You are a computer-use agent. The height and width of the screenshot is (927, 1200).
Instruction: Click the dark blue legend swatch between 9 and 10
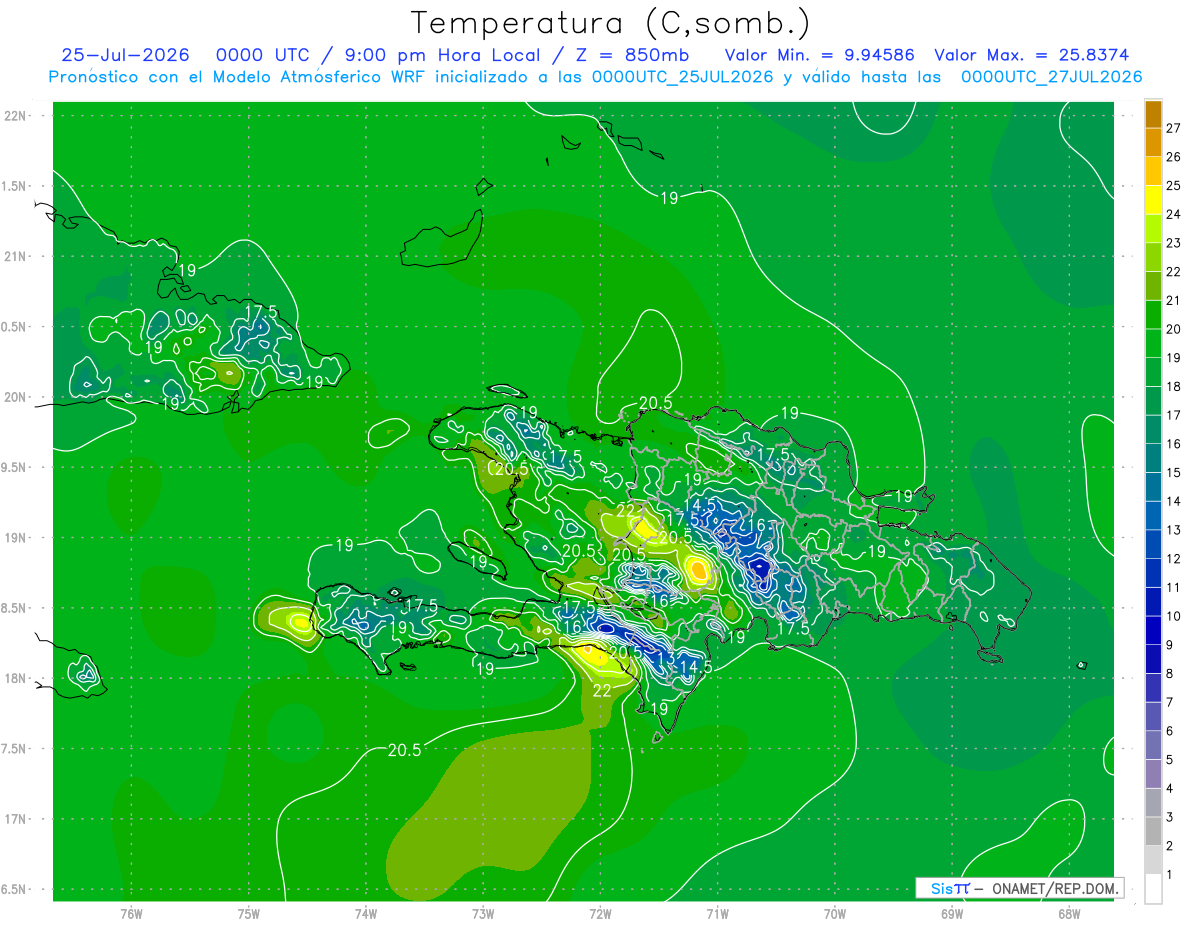[x=1153, y=631]
